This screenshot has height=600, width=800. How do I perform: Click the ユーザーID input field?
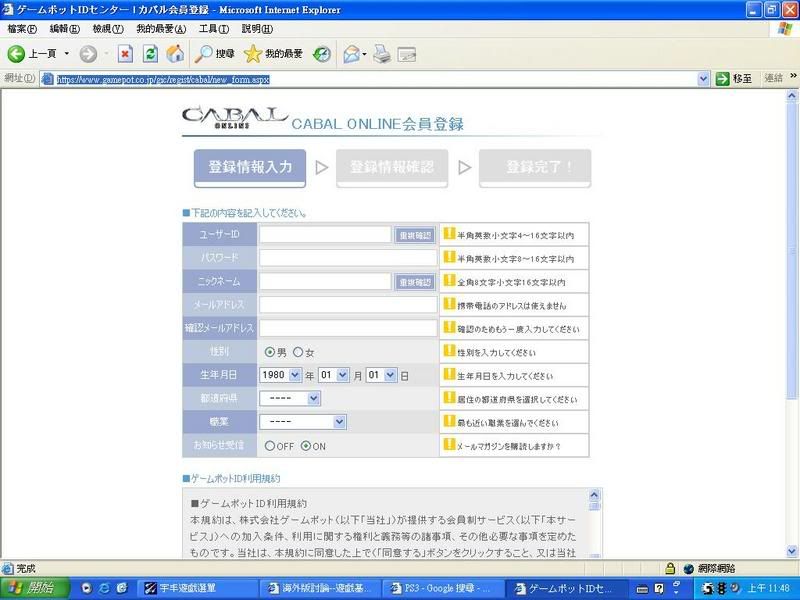[x=325, y=235]
